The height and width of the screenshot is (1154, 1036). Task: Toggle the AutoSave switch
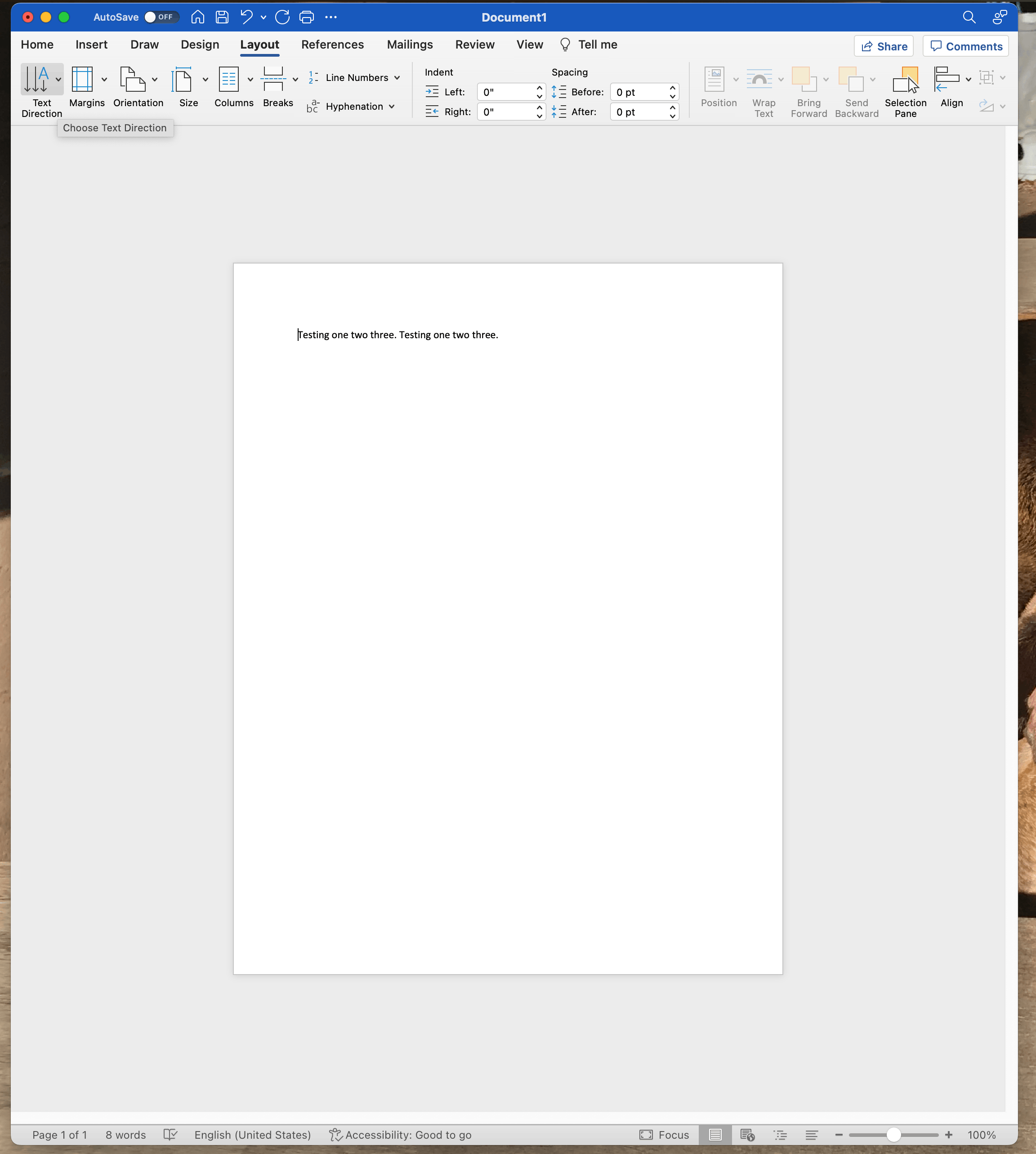[x=161, y=17]
